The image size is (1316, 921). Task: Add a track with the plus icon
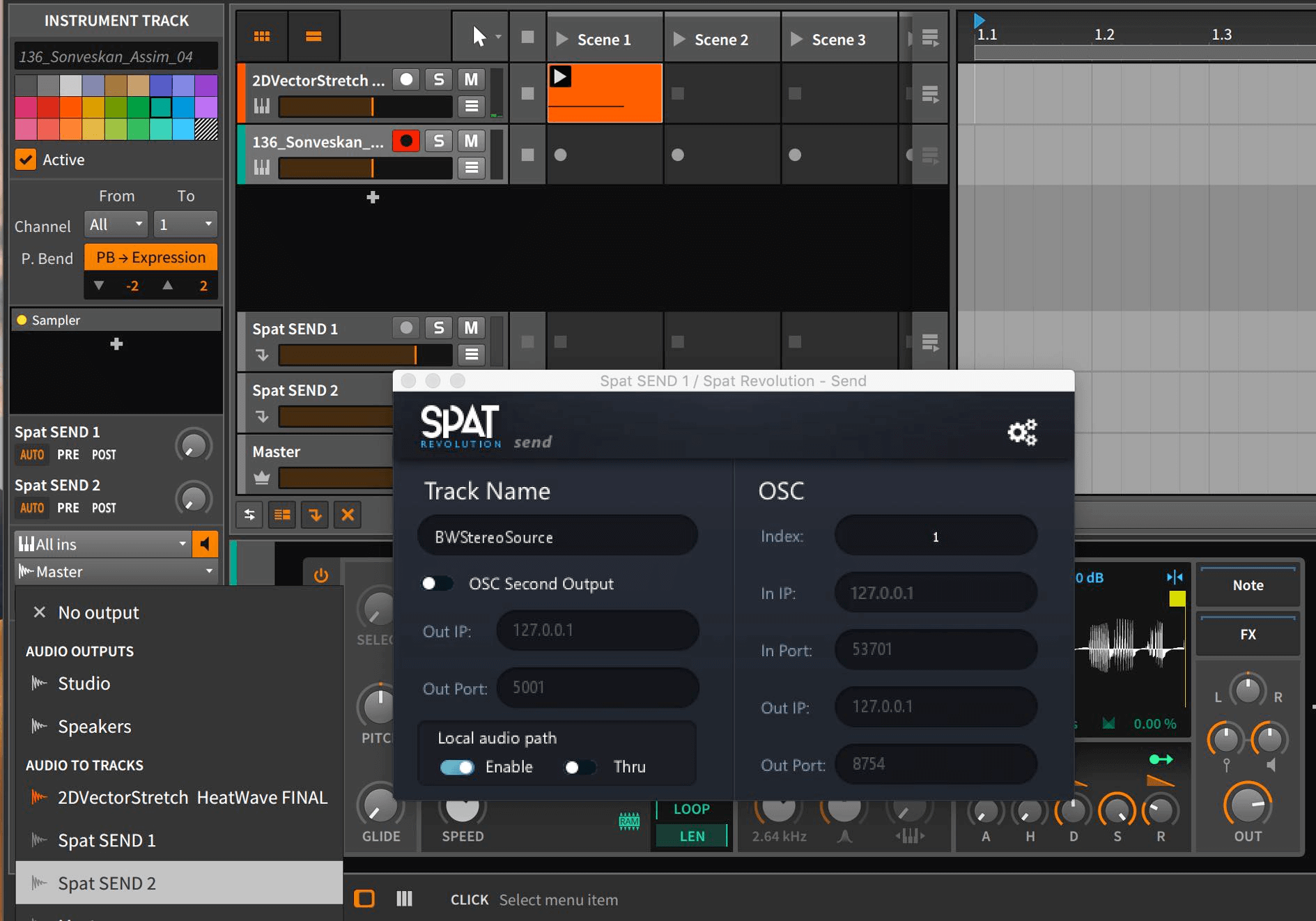373,197
